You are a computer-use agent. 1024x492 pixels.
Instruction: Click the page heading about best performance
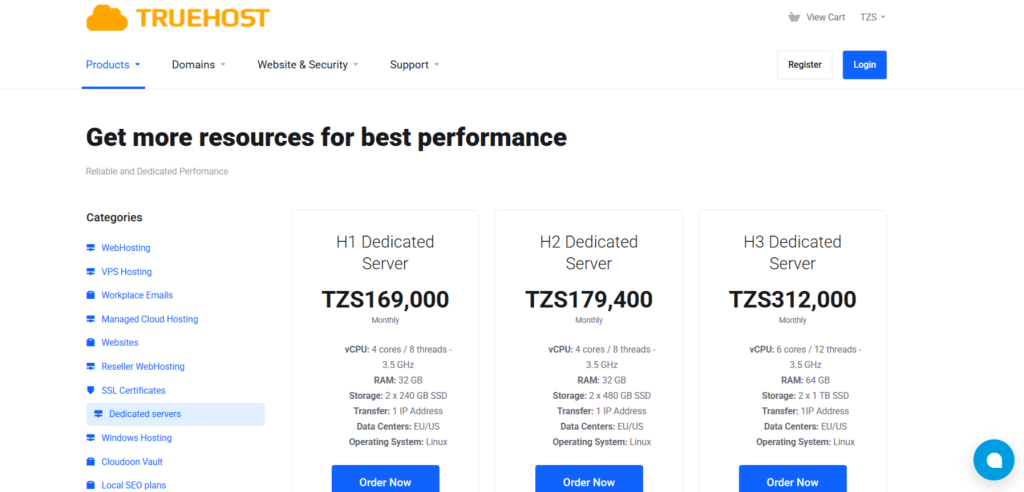pos(327,137)
